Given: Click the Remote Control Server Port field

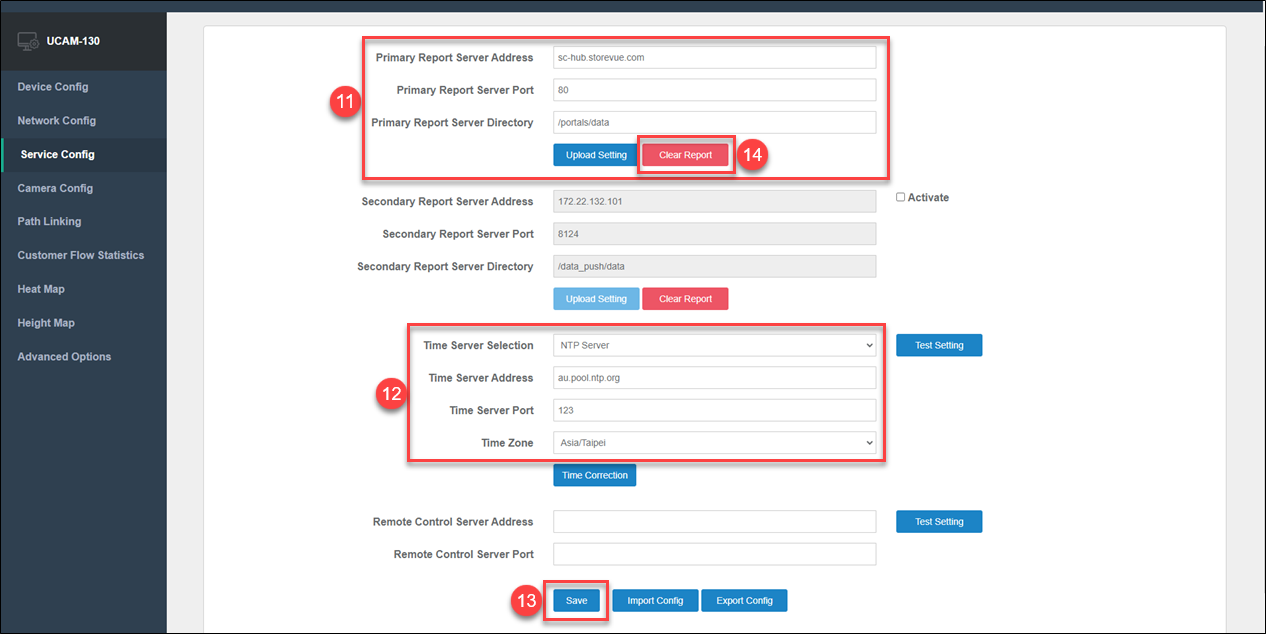Looking at the screenshot, I should click(714, 554).
